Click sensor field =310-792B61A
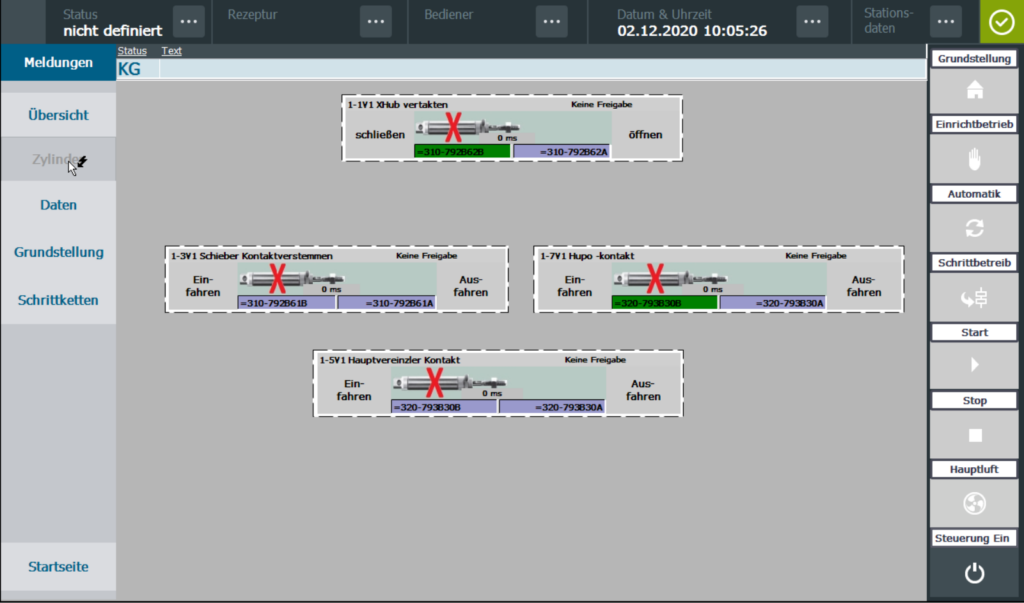This screenshot has height=603, width=1024. coord(387,303)
